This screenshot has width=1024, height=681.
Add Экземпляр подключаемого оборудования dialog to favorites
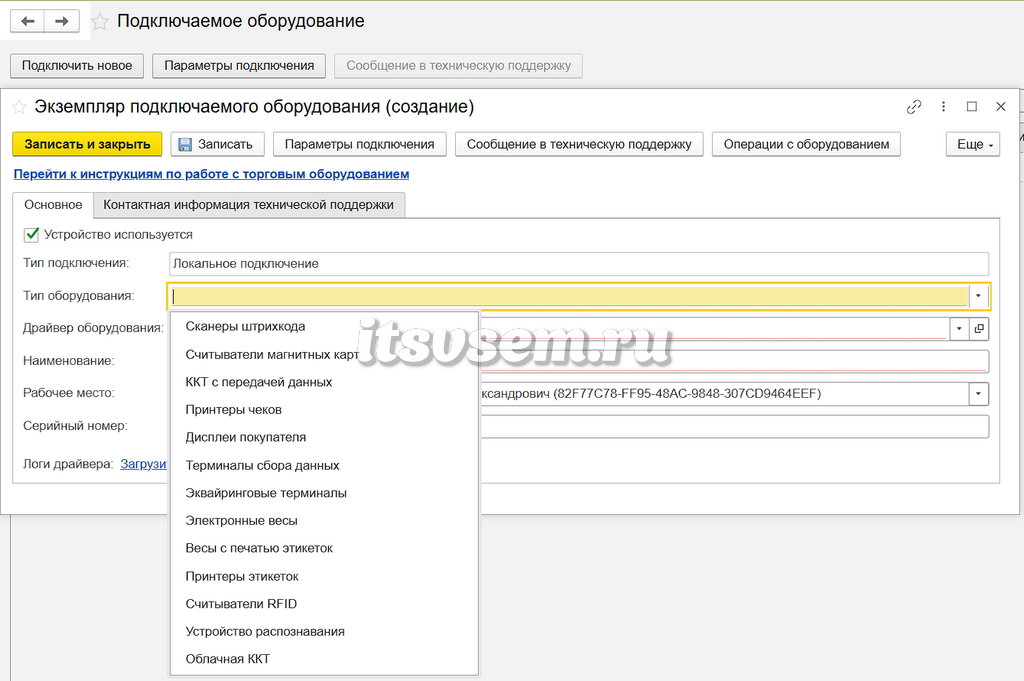coord(20,106)
